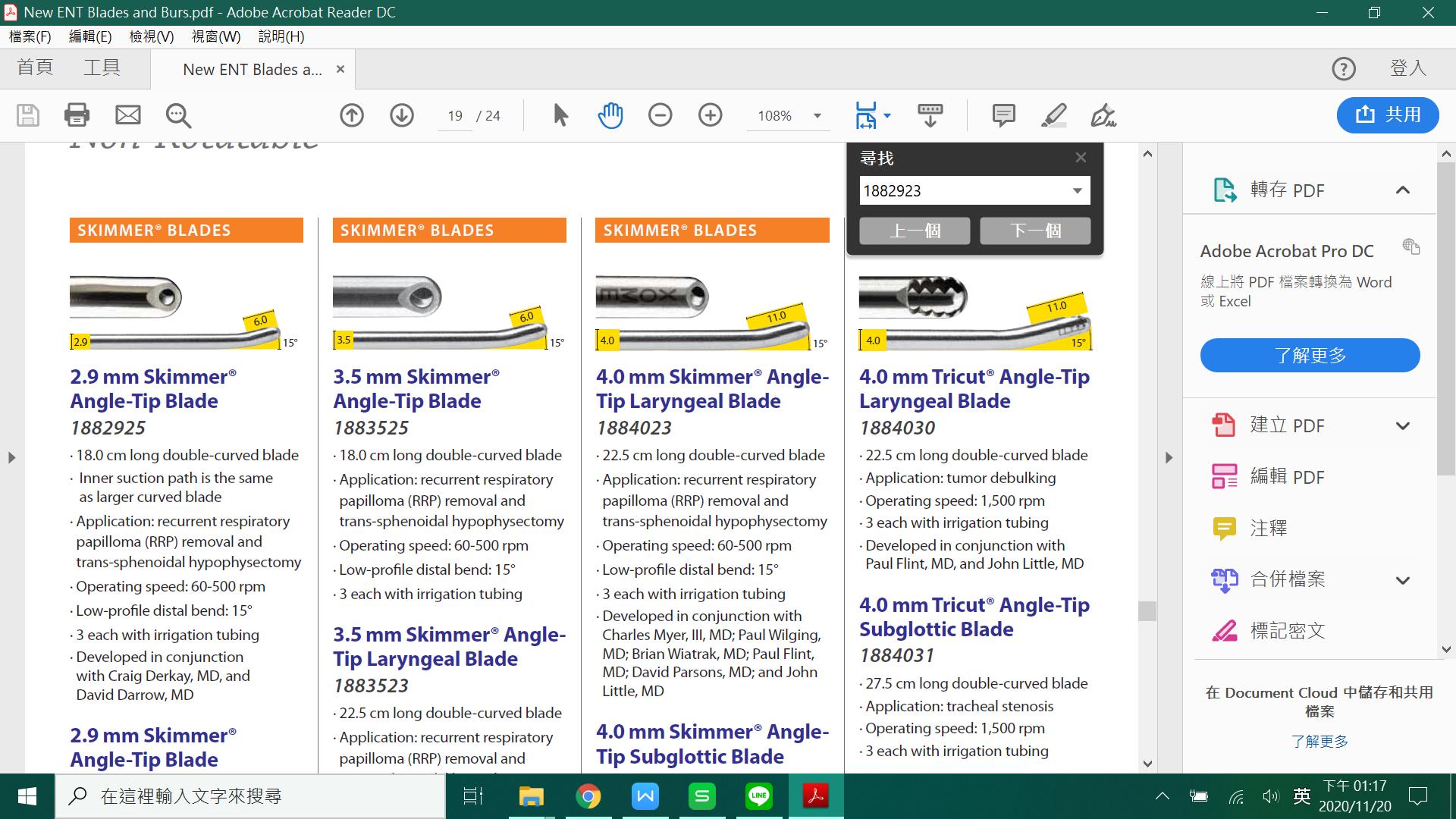Switch to the 工具 tab
Screen dimensions: 1456x819
pos(102,68)
